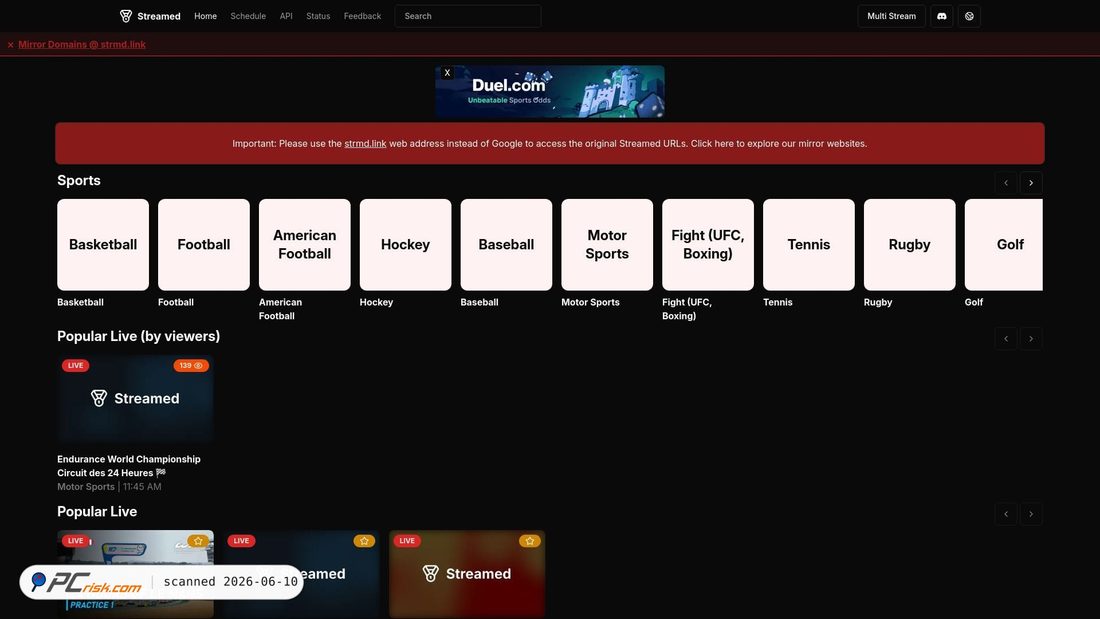Open the red Streamed thumbnail in Popular Live
This screenshot has height=619, width=1100.
coord(467,574)
